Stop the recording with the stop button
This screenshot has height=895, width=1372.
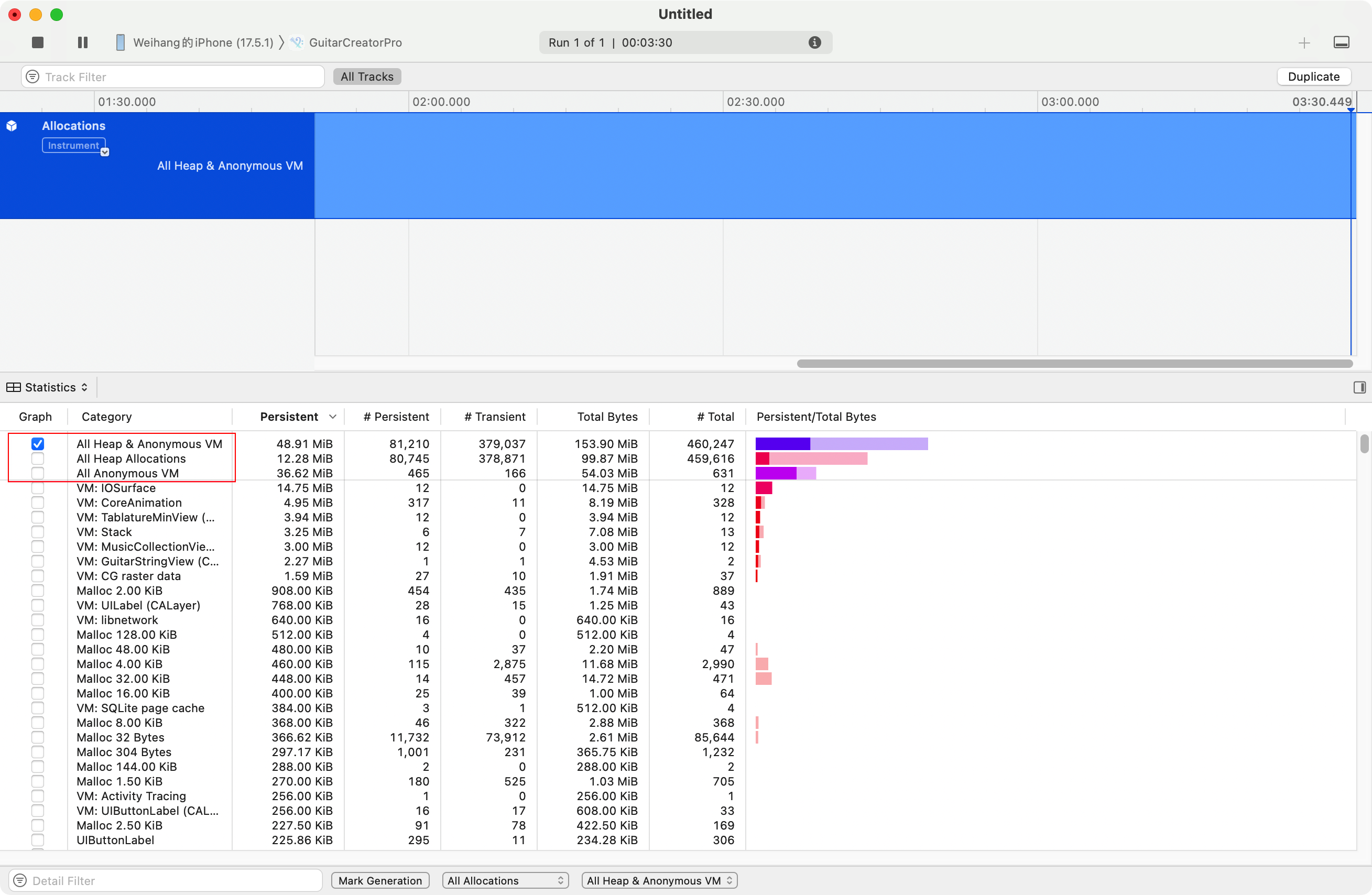tap(38, 42)
